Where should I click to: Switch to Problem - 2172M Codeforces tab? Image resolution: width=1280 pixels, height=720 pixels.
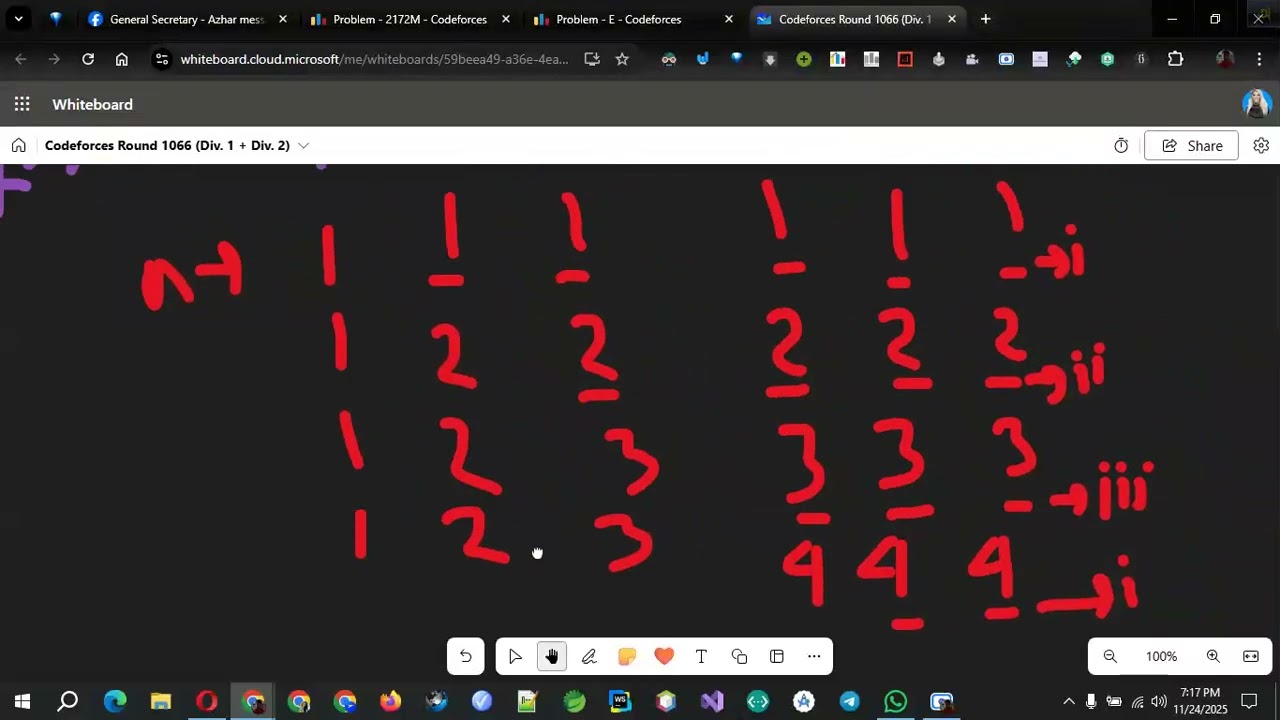pos(410,19)
